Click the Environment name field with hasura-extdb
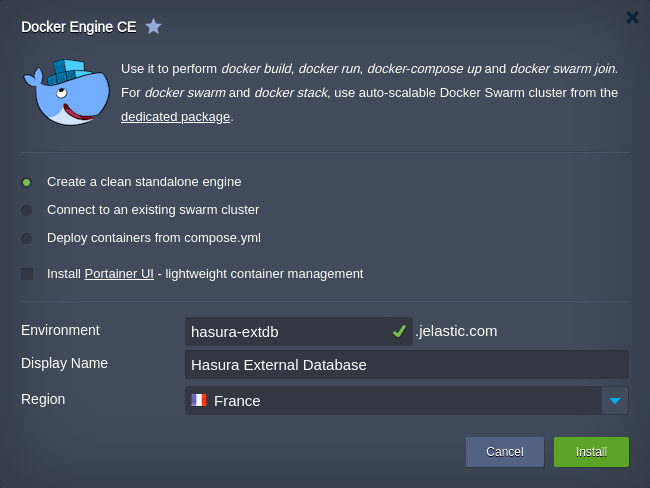650x488 pixels. point(298,332)
